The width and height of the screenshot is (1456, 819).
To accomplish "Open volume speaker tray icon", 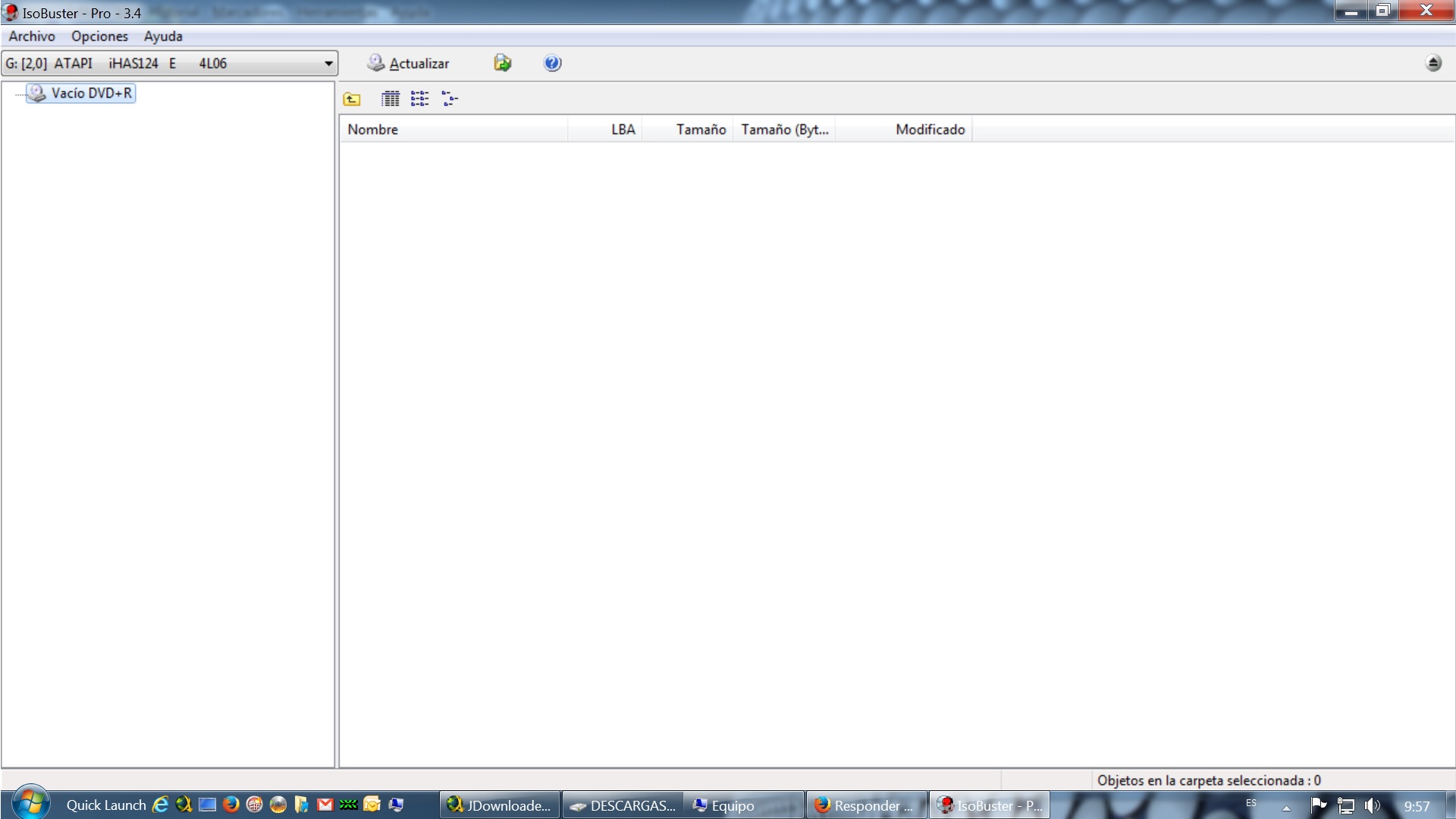I will [x=1372, y=806].
